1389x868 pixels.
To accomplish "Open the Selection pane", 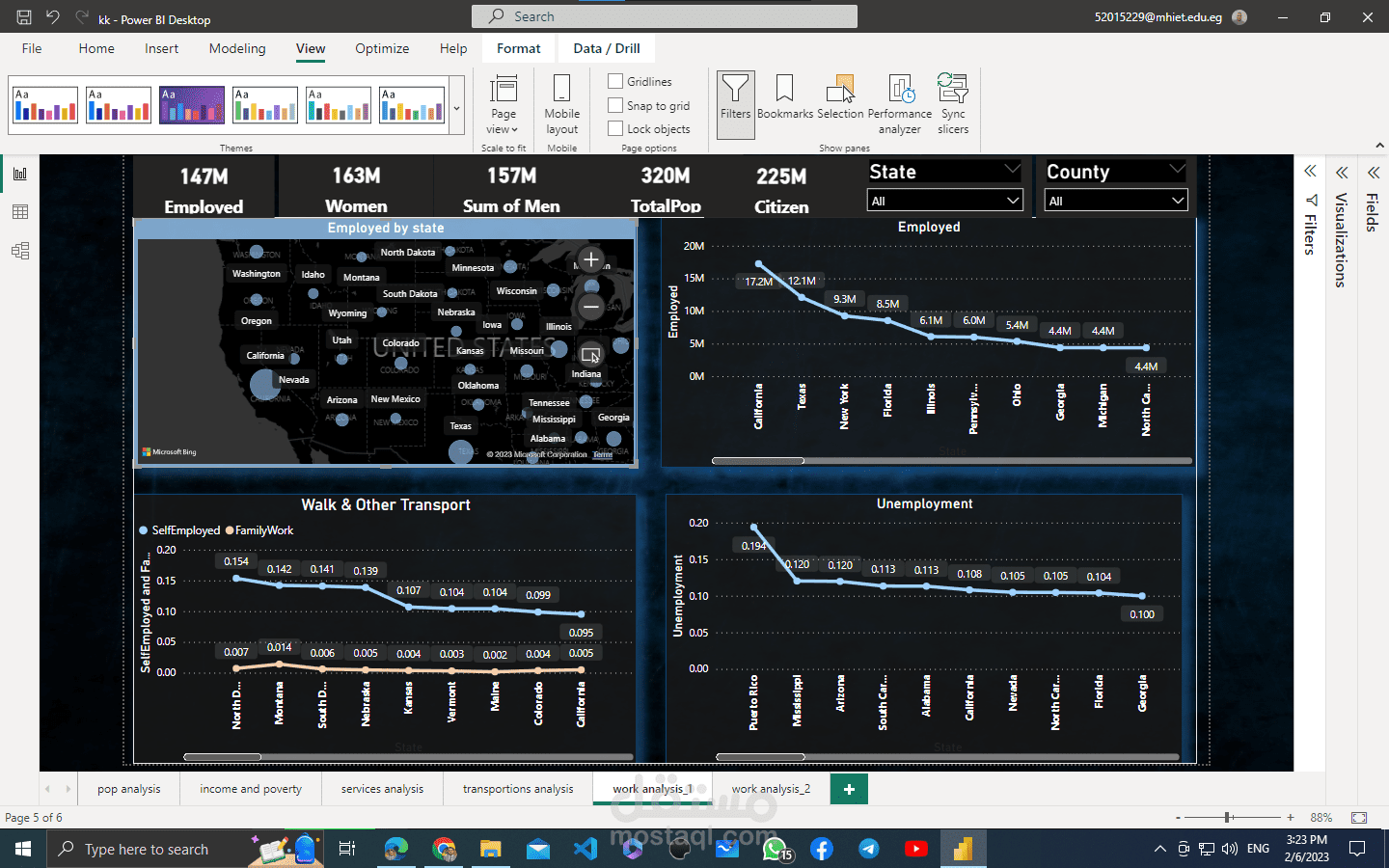I will (x=840, y=98).
